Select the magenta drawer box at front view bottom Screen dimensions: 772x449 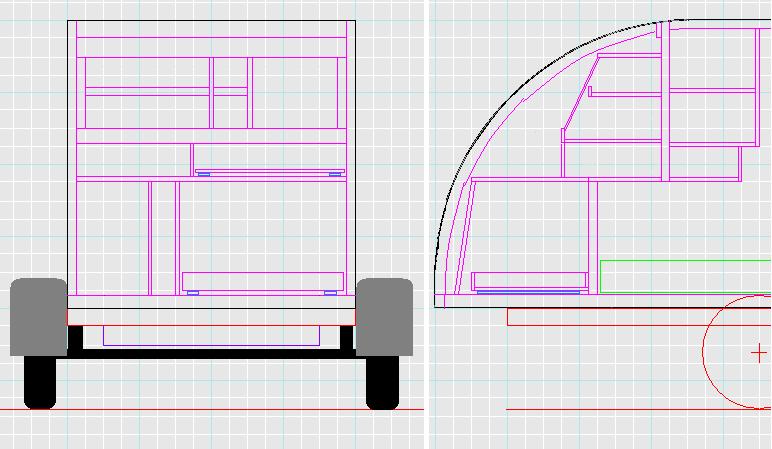pyautogui.click(x=263, y=282)
